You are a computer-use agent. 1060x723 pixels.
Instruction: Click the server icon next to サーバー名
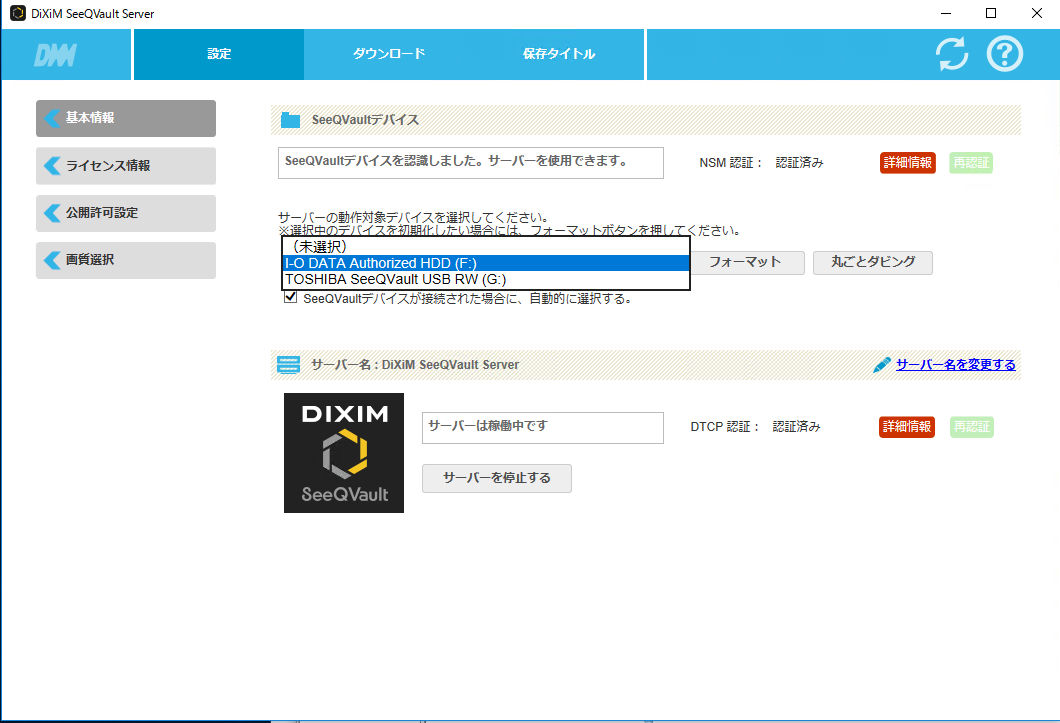click(x=288, y=364)
